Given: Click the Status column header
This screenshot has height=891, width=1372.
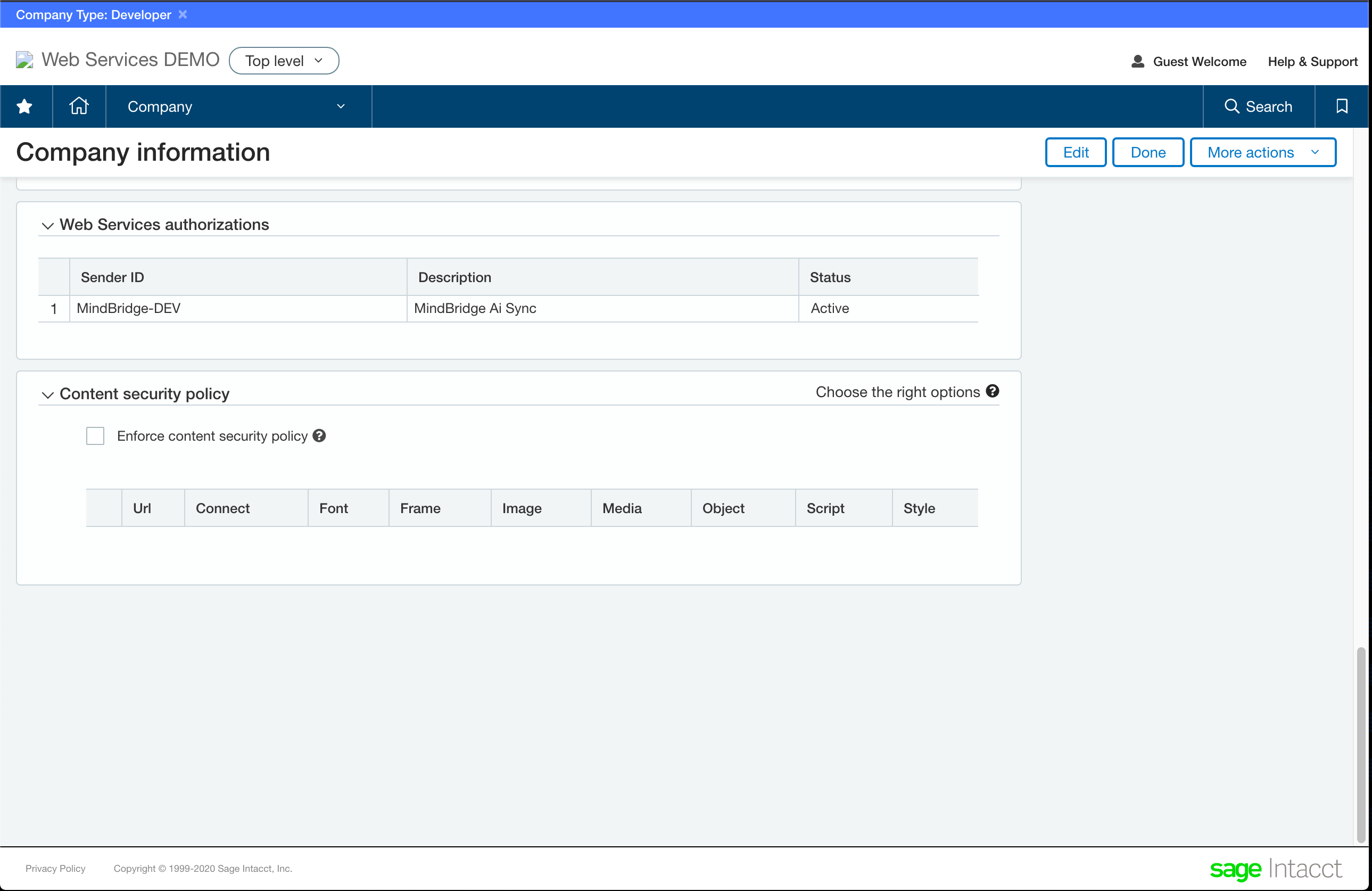Looking at the screenshot, I should pyautogui.click(x=888, y=277).
